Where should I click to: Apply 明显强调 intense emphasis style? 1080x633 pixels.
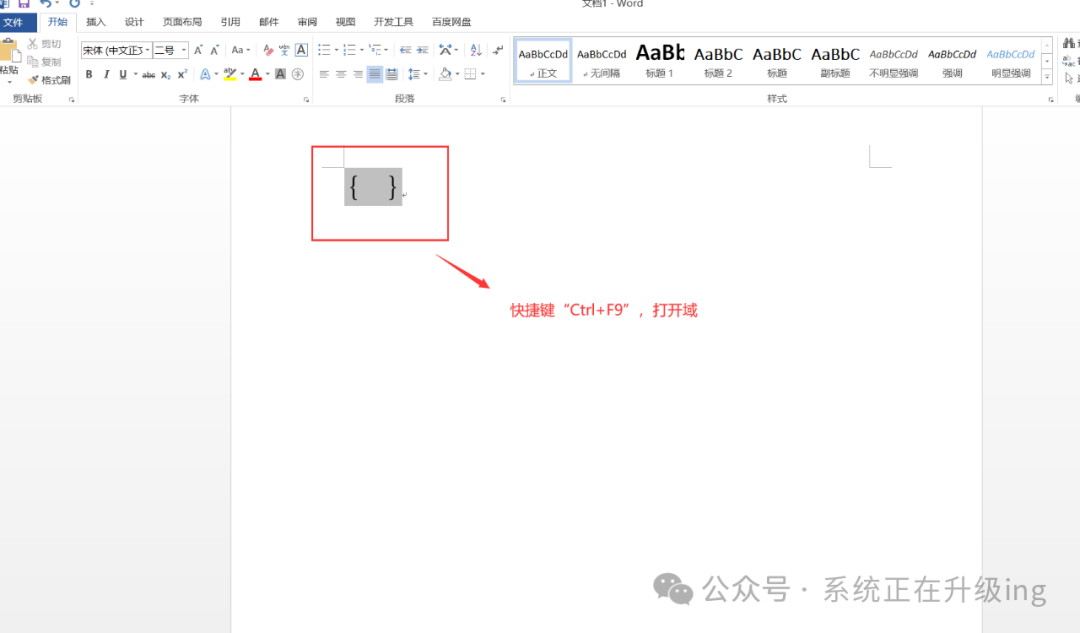(1010, 61)
